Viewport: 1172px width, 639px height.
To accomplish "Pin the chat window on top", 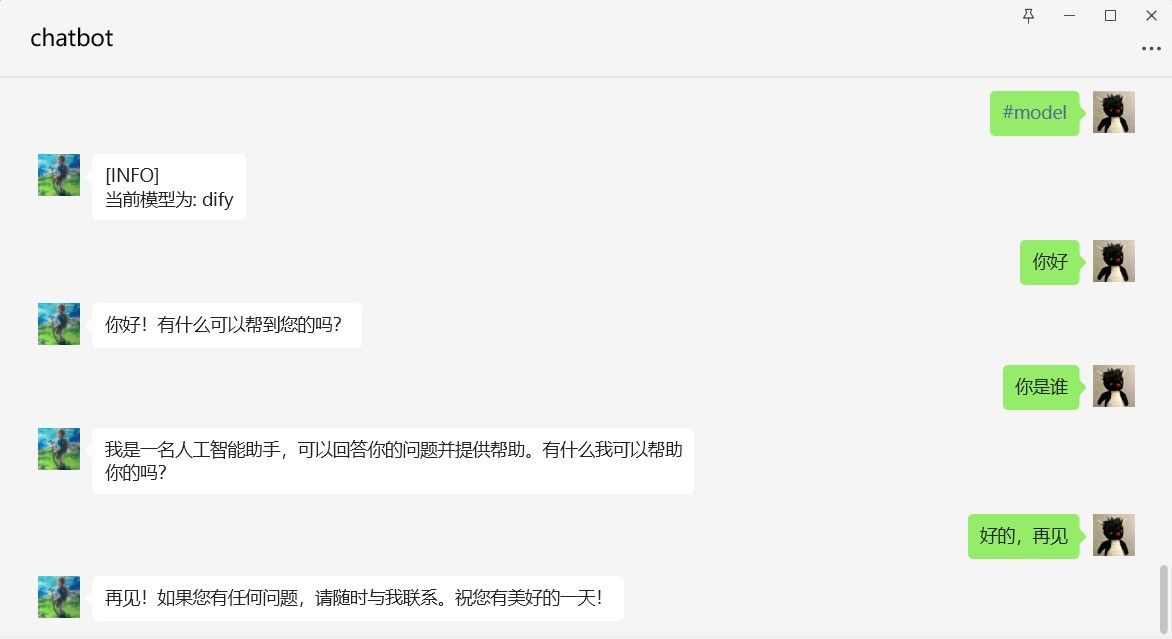I will pos(1028,16).
